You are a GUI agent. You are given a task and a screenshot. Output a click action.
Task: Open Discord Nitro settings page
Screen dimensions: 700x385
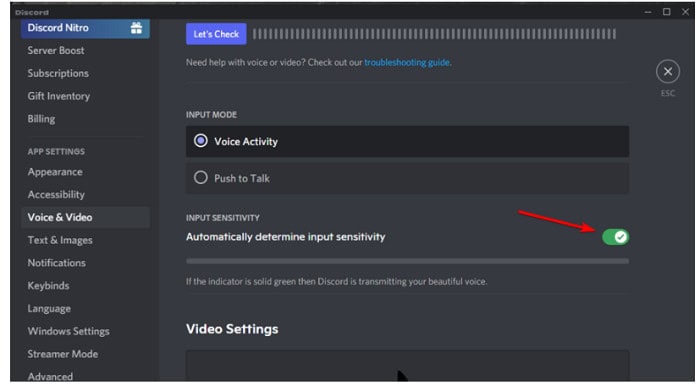pyautogui.click(x=85, y=28)
